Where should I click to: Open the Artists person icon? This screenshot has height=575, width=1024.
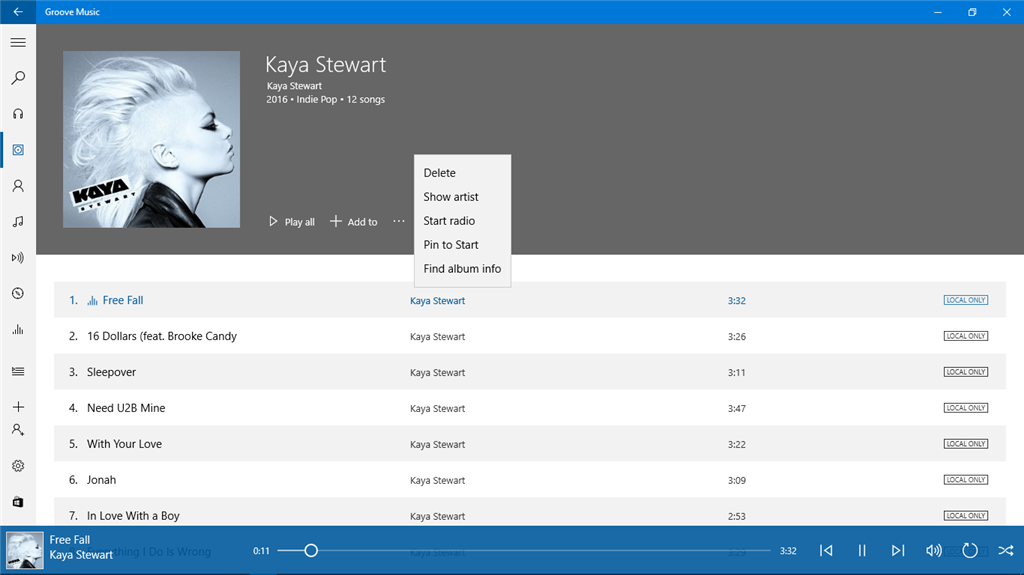(18, 186)
